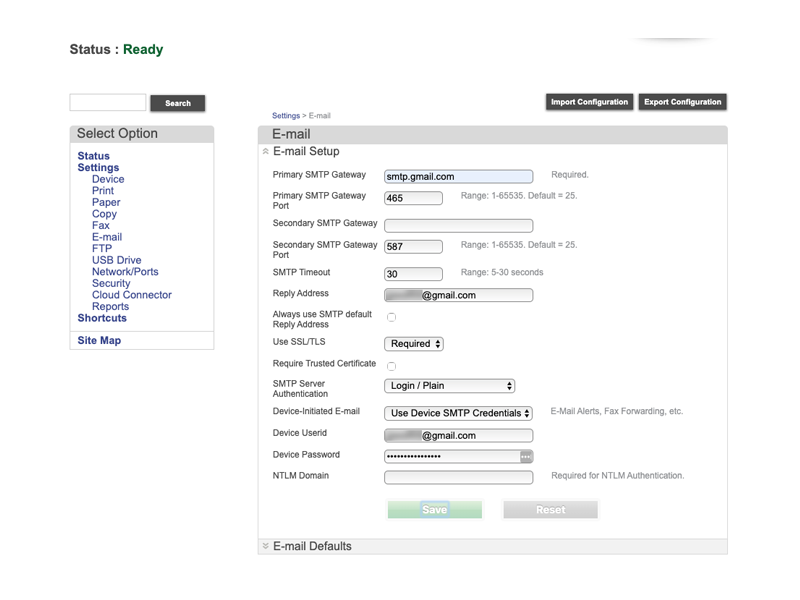The width and height of the screenshot is (800, 600).
Task: Open the Cloud Connector settings page
Action: coord(131,295)
